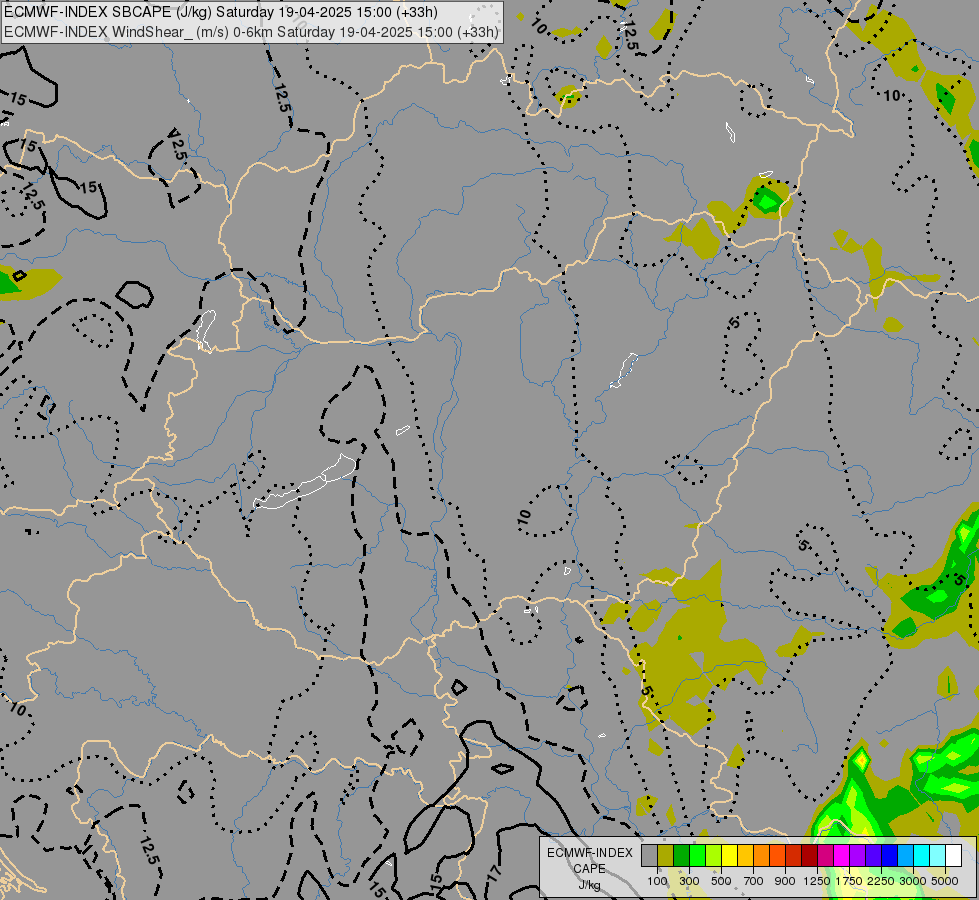Click the WindShear 0-6km title line

click(251, 31)
